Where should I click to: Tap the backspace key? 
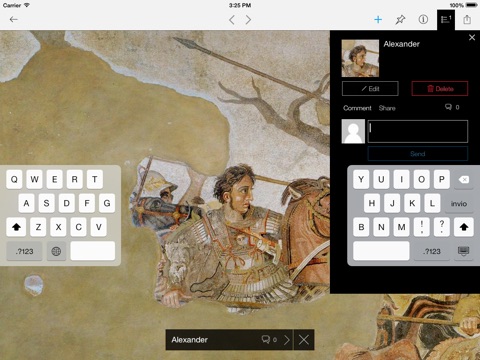tap(464, 179)
